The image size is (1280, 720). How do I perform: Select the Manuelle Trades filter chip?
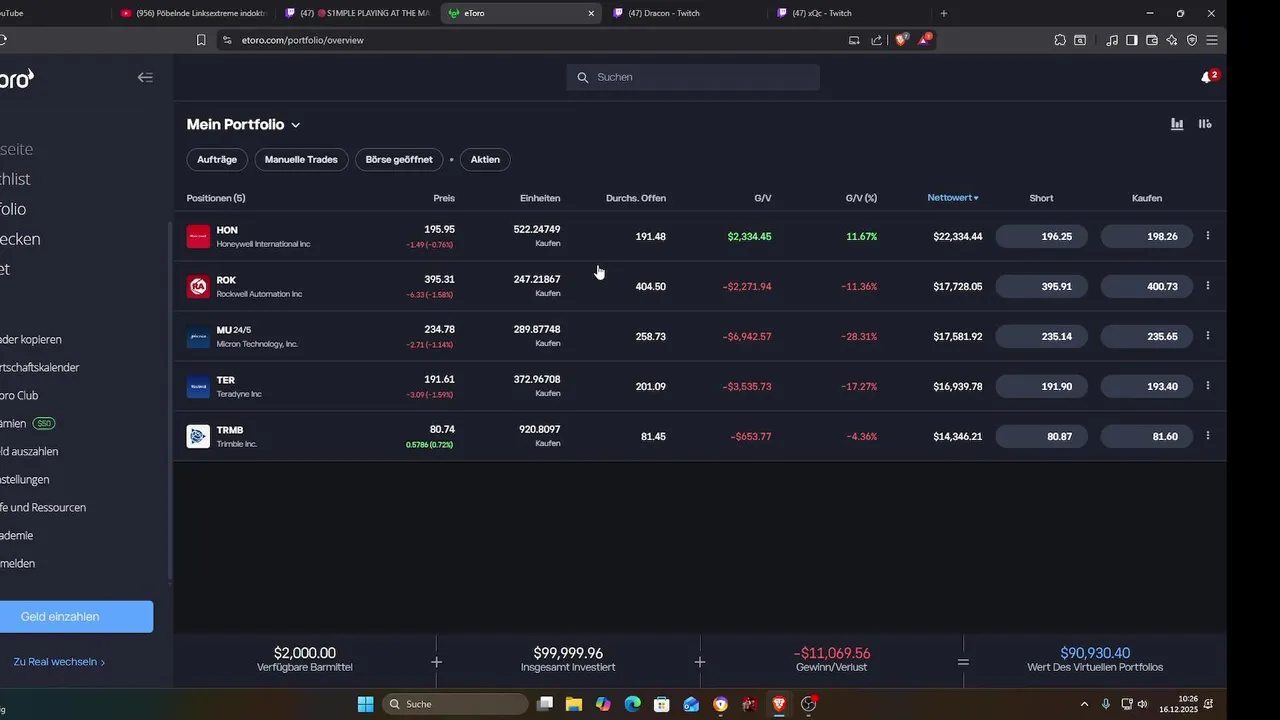coord(301,159)
